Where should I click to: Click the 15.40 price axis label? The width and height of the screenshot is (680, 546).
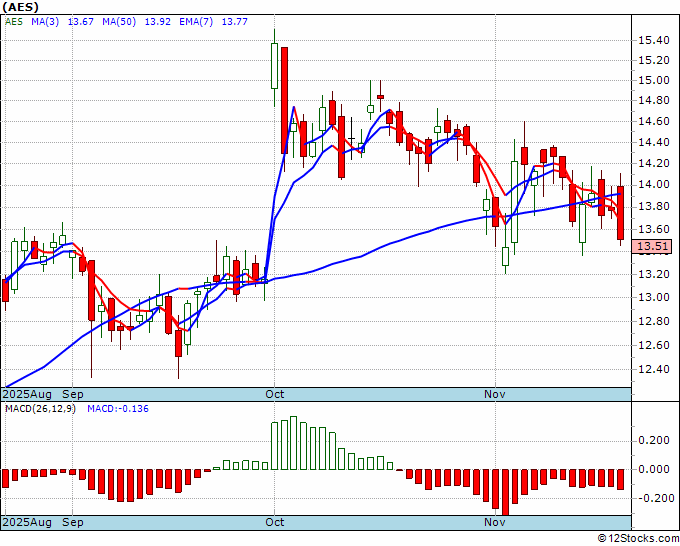654,40
